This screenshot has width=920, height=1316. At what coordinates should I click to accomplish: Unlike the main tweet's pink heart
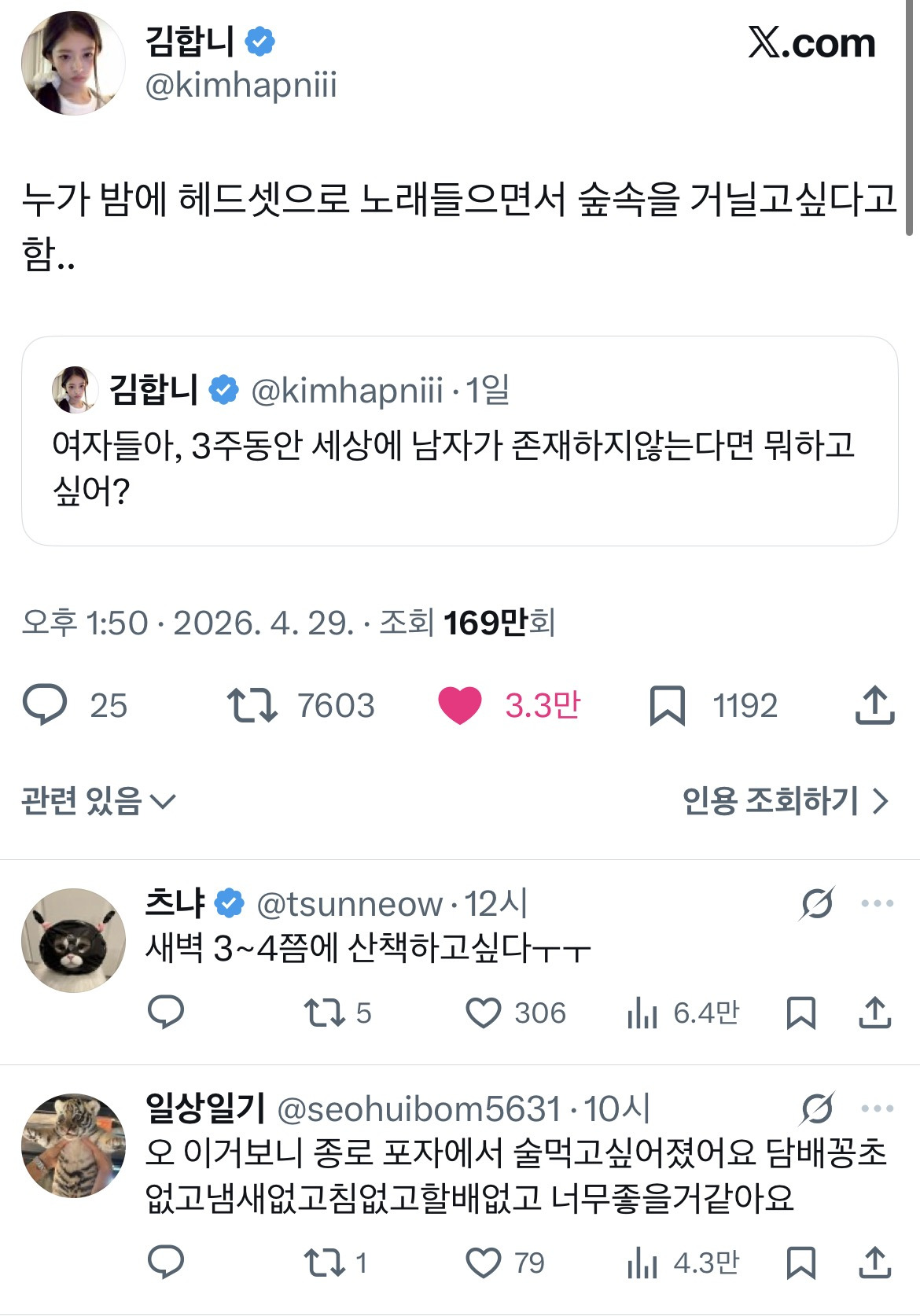[x=460, y=705]
